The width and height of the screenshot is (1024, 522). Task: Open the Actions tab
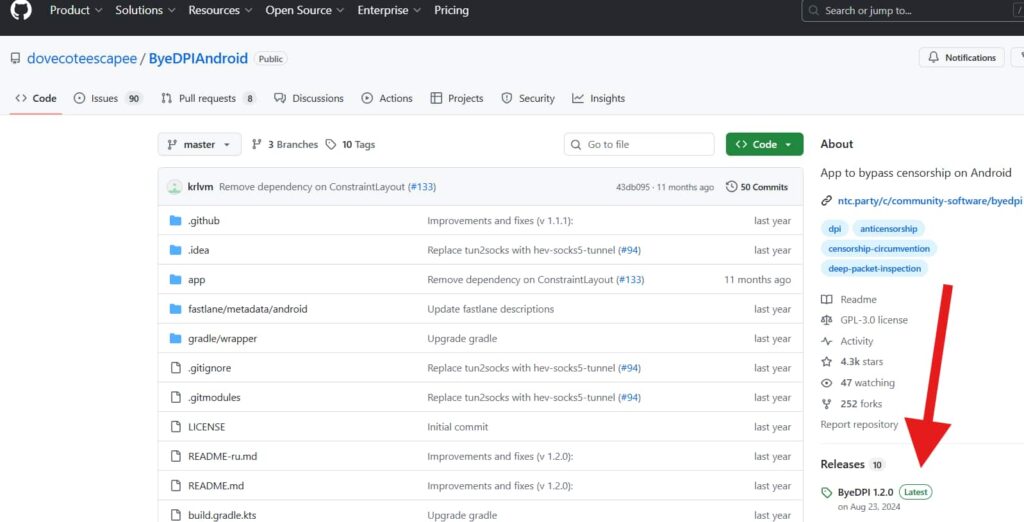click(x=387, y=98)
